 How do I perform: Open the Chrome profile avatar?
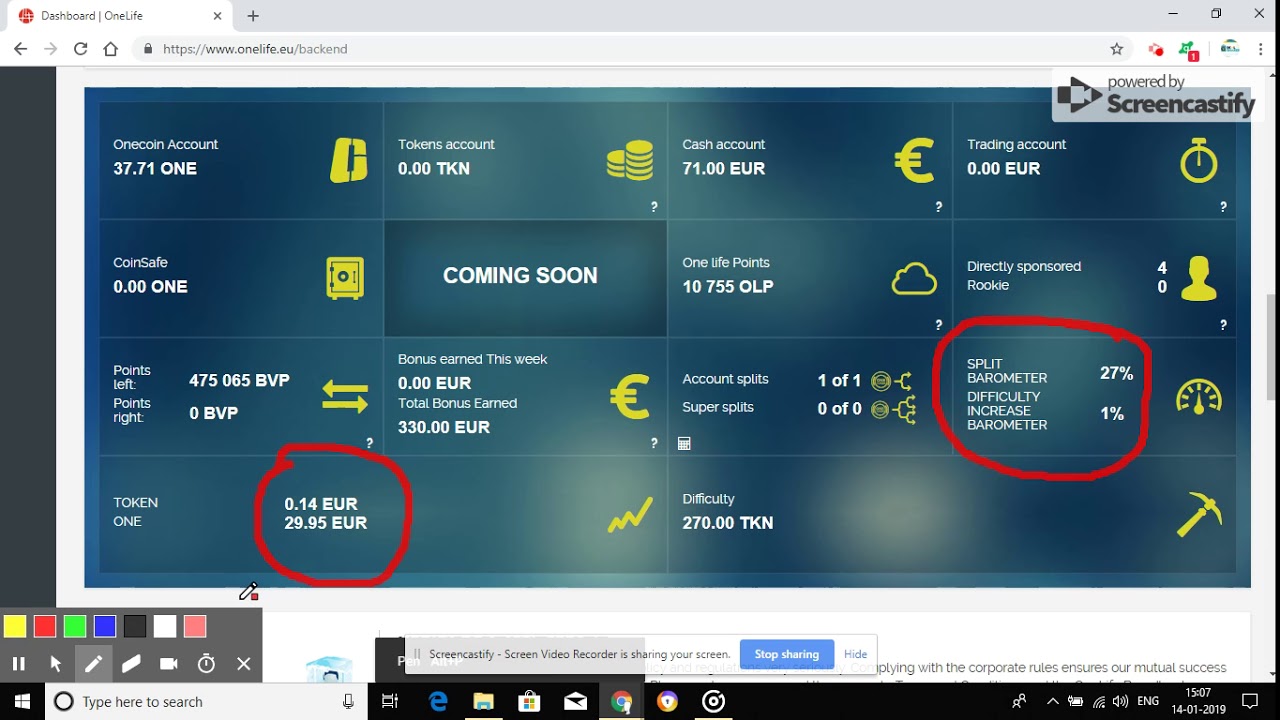coord(1230,48)
